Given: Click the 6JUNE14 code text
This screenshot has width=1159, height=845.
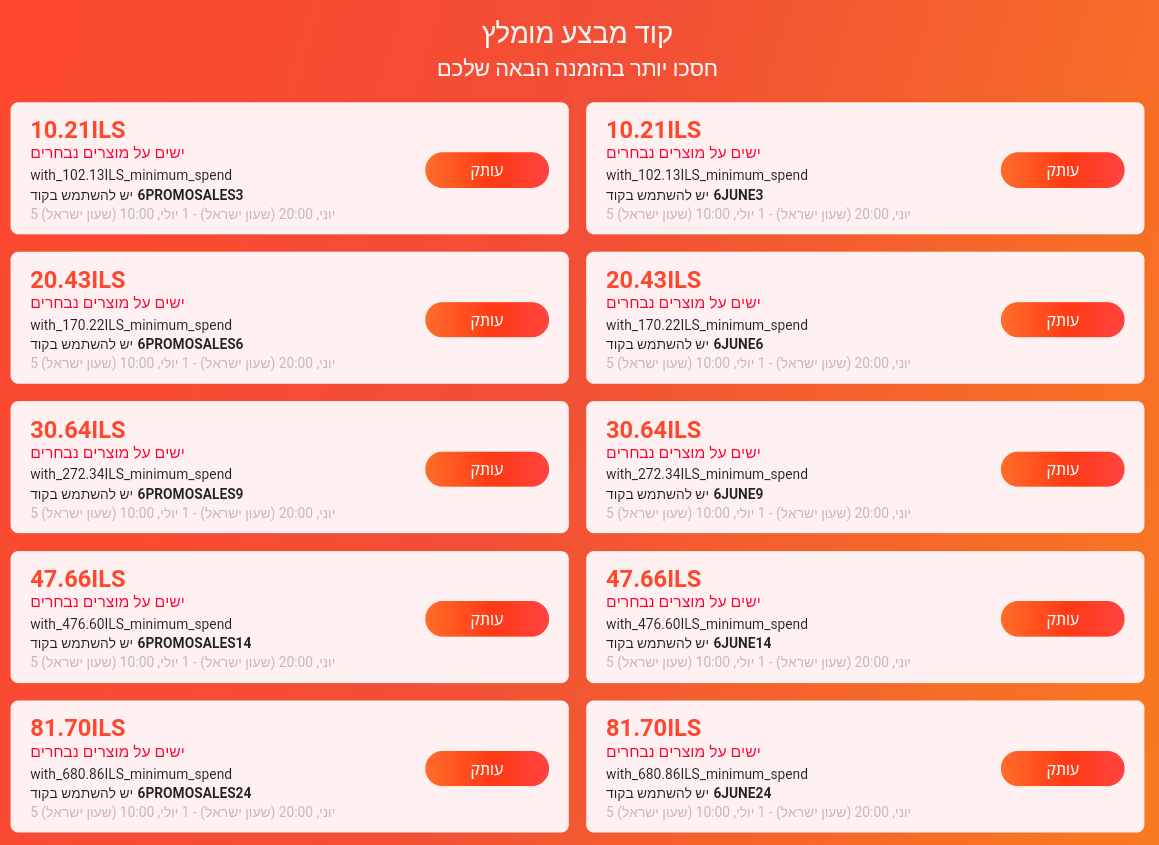Looking at the screenshot, I should (742, 643).
